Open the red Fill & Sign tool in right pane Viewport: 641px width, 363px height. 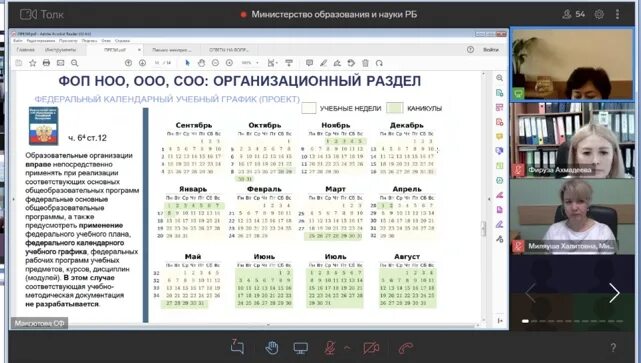[500, 195]
